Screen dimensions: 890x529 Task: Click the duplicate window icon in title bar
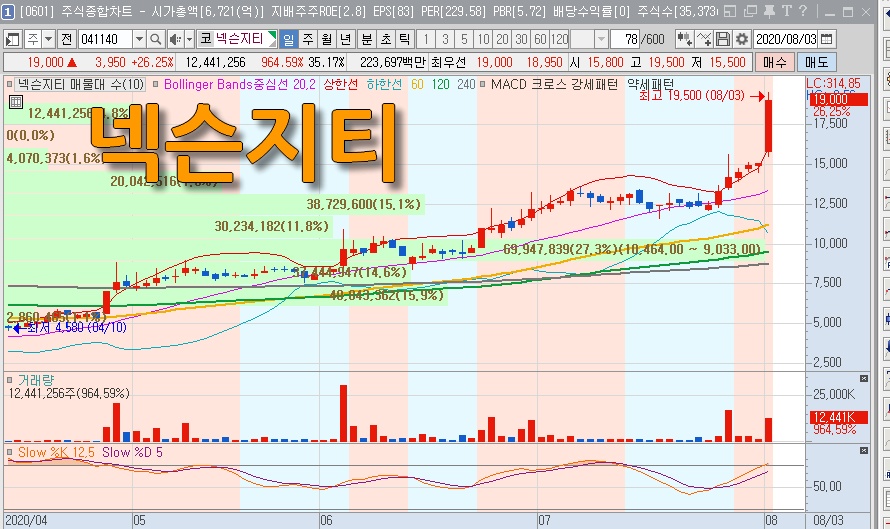tap(750, 11)
